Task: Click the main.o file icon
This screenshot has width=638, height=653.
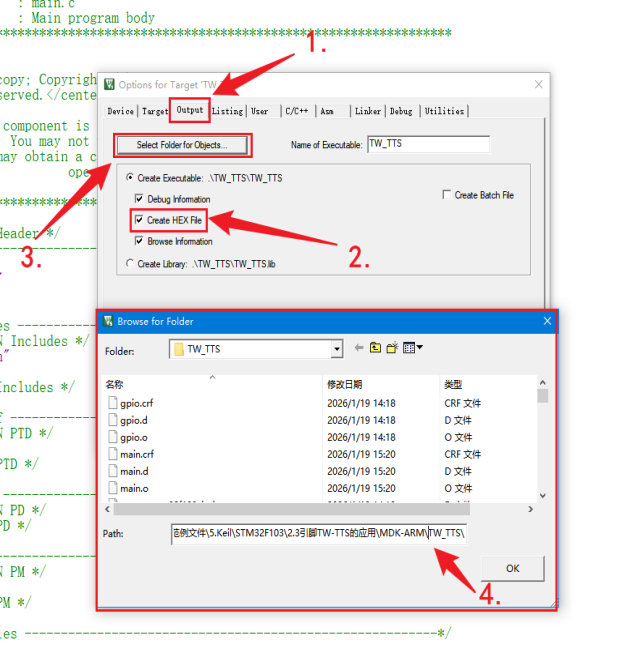Action: click(112, 488)
